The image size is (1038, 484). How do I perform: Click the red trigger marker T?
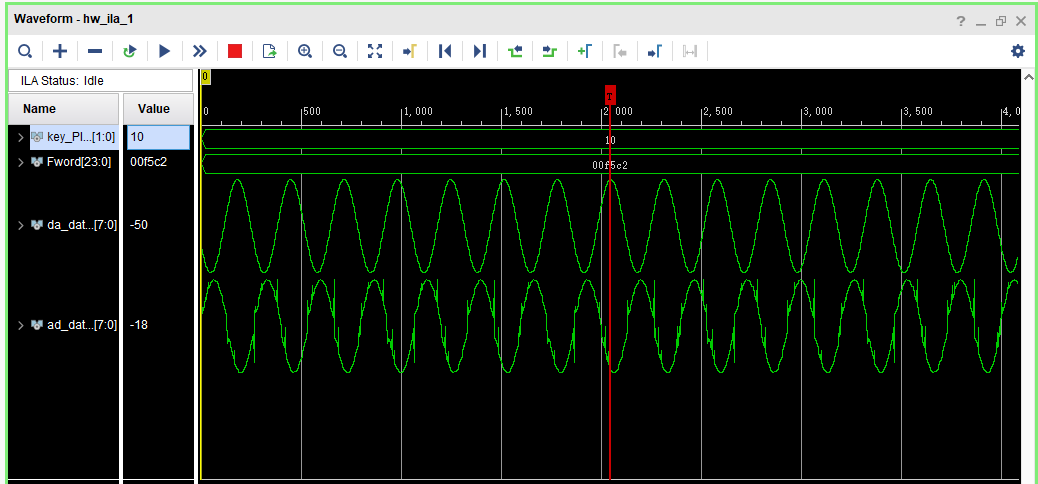(610, 95)
